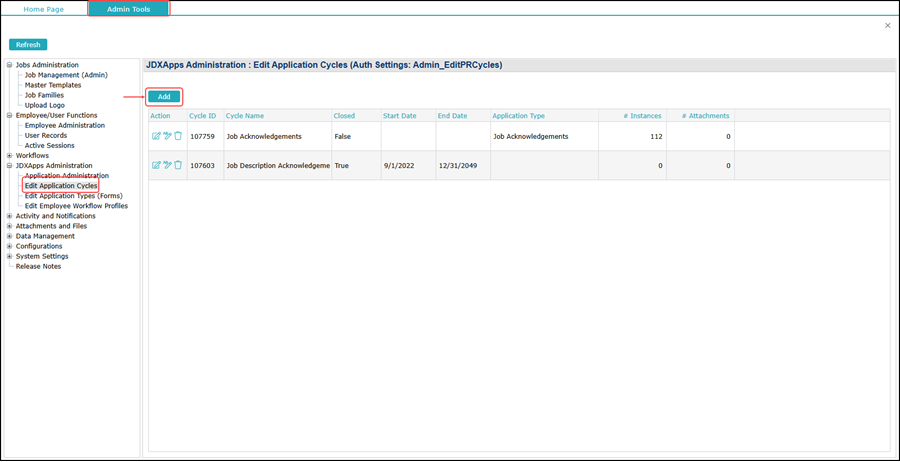900x462 pixels.
Task: Collapse the Jobs Administration tree node
Action: point(9,66)
